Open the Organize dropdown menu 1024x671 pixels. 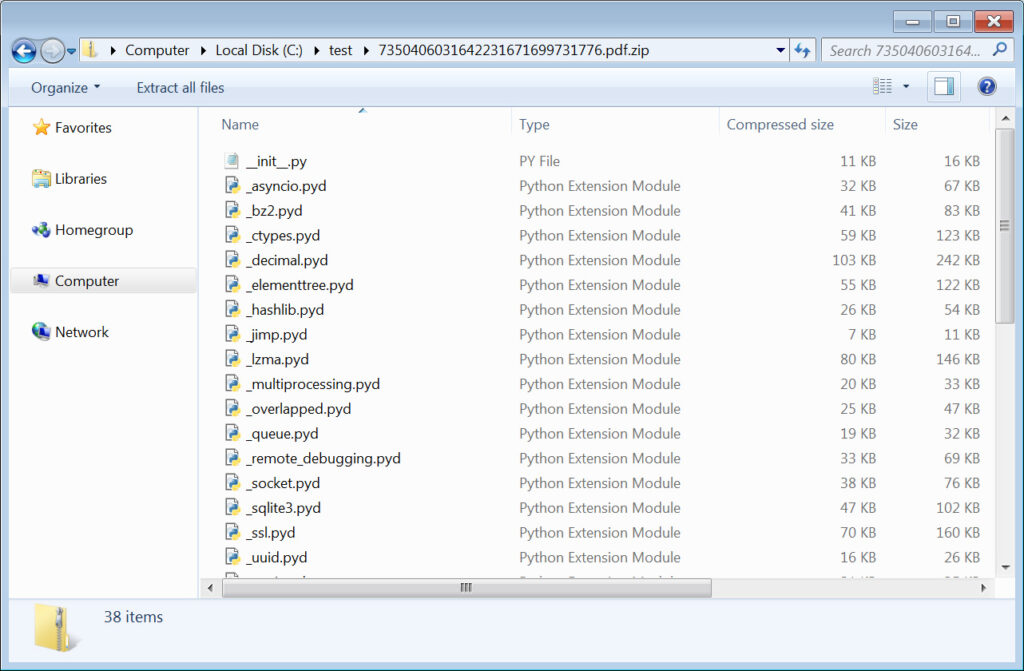tap(64, 87)
